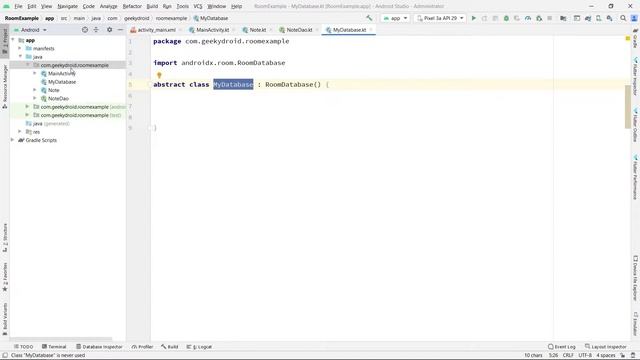Open the SDK Manager icon in toolbar

tap(609, 18)
